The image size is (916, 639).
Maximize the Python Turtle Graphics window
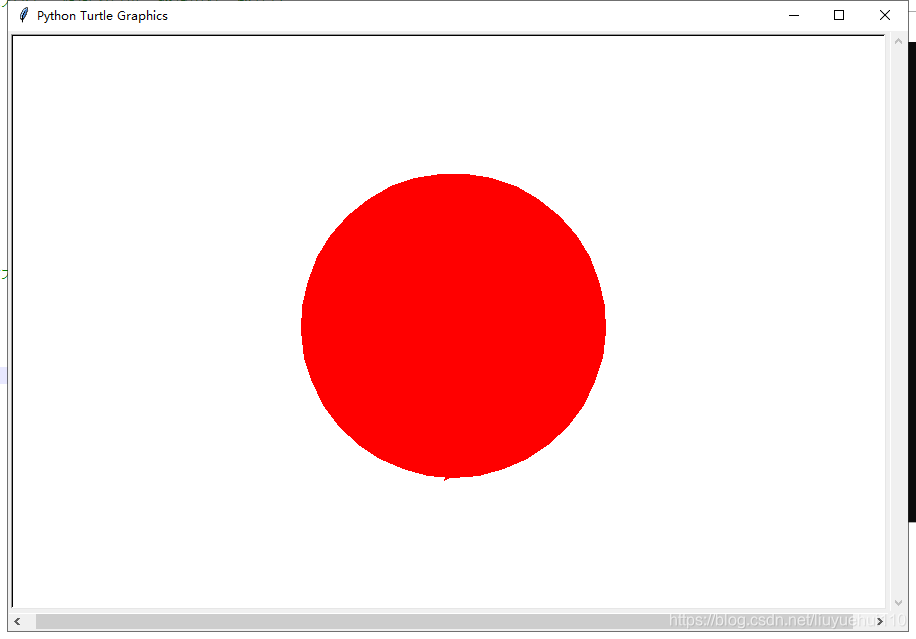(x=839, y=15)
